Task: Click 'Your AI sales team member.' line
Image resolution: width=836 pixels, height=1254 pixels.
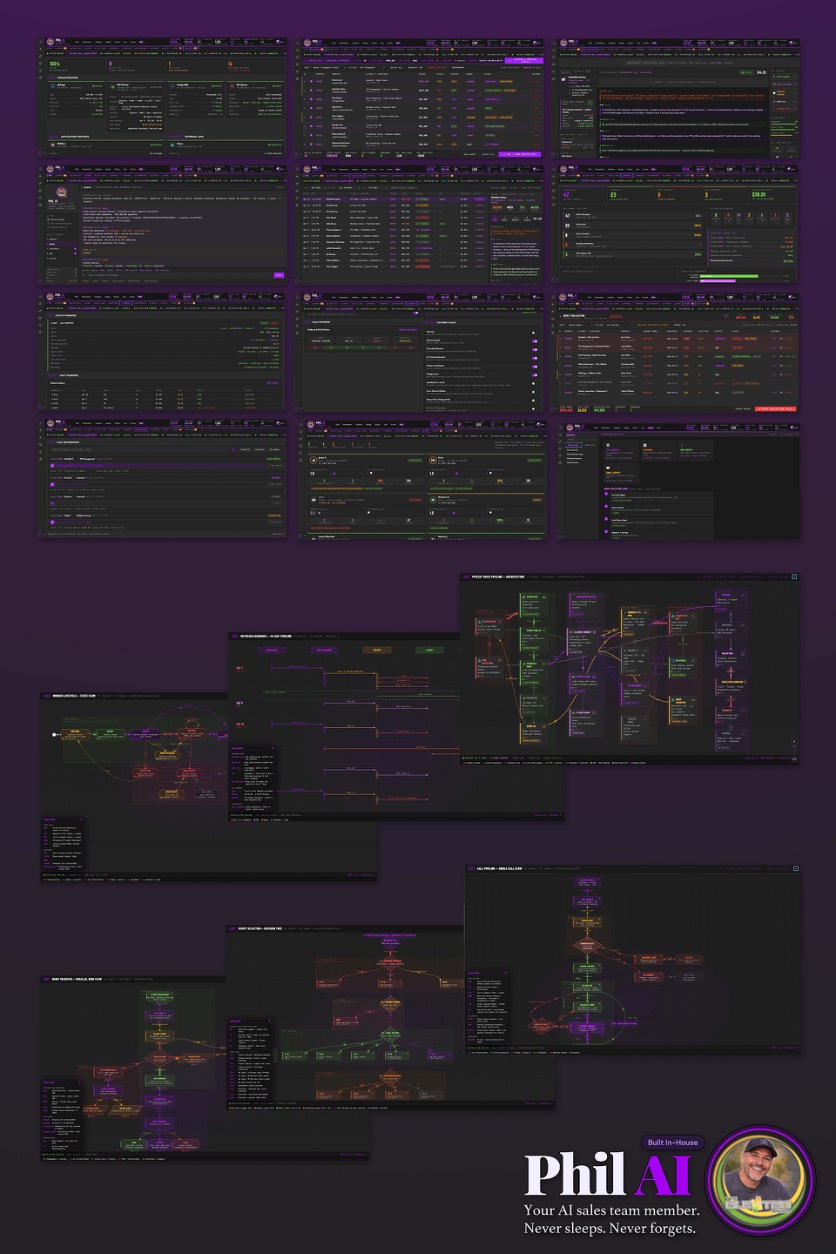Action: pos(610,1210)
